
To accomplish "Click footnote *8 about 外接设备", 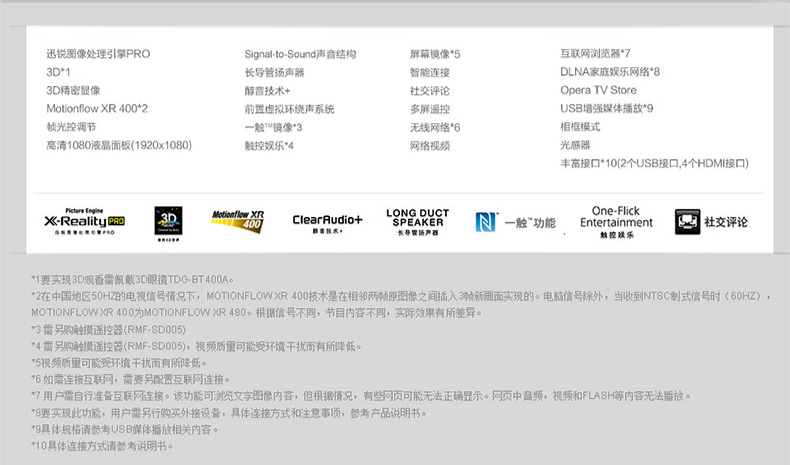I will [229, 413].
